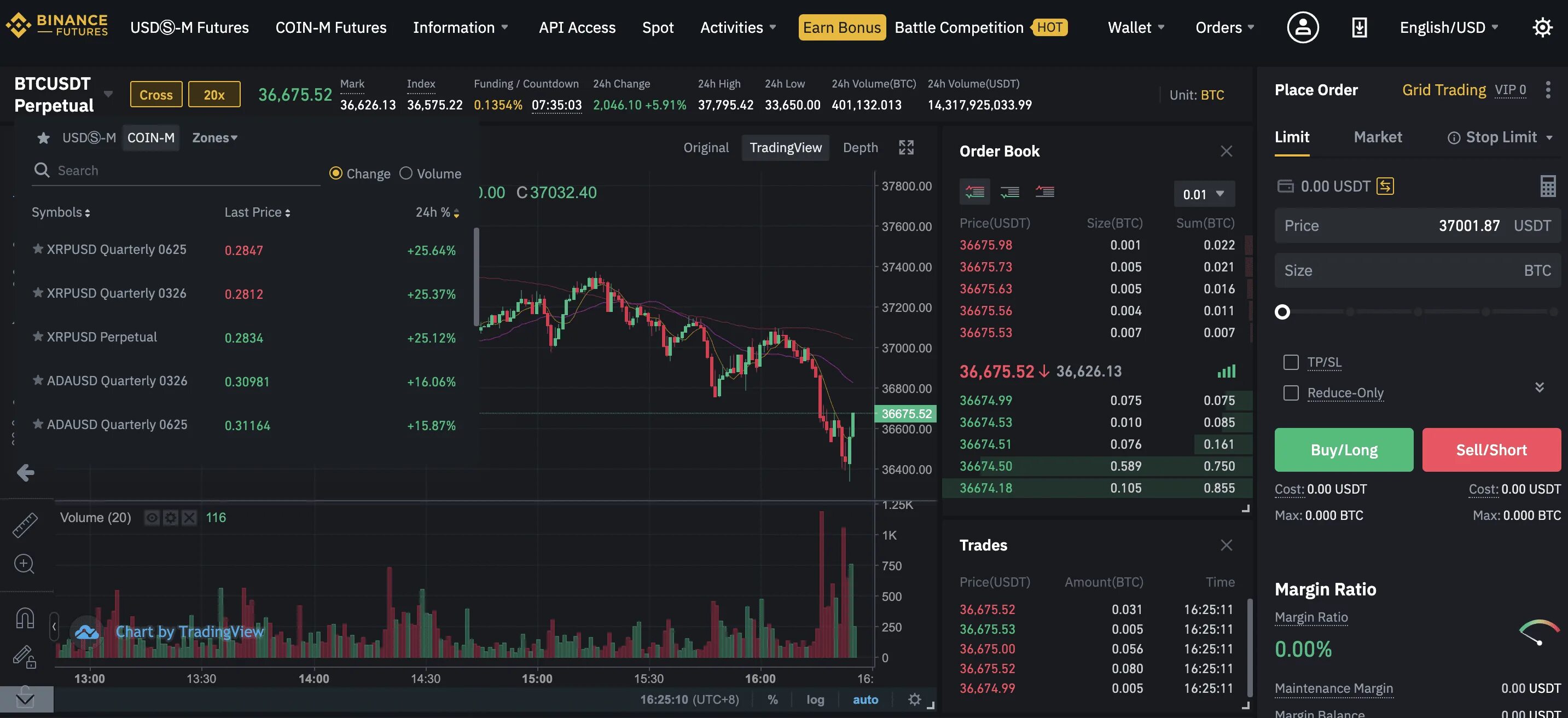Click the order size percentage slider handle
The image size is (1568, 718).
tap(1282, 312)
